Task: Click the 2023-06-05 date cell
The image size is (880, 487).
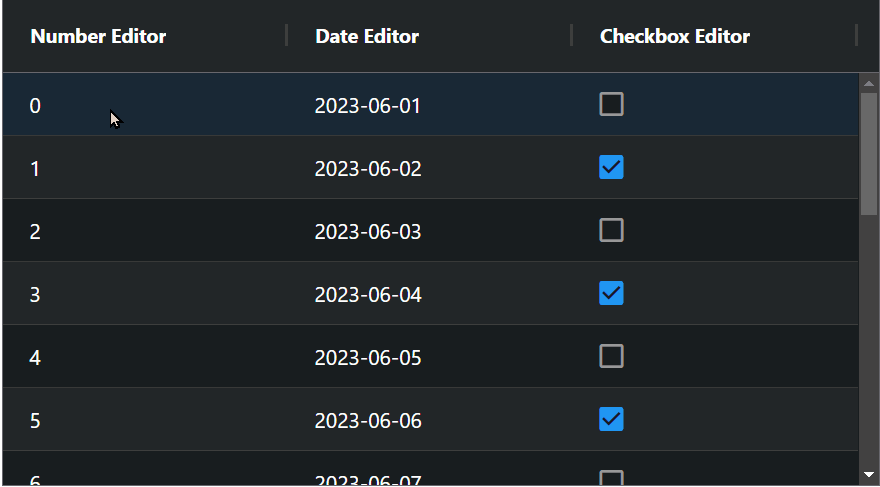Action: coord(368,357)
